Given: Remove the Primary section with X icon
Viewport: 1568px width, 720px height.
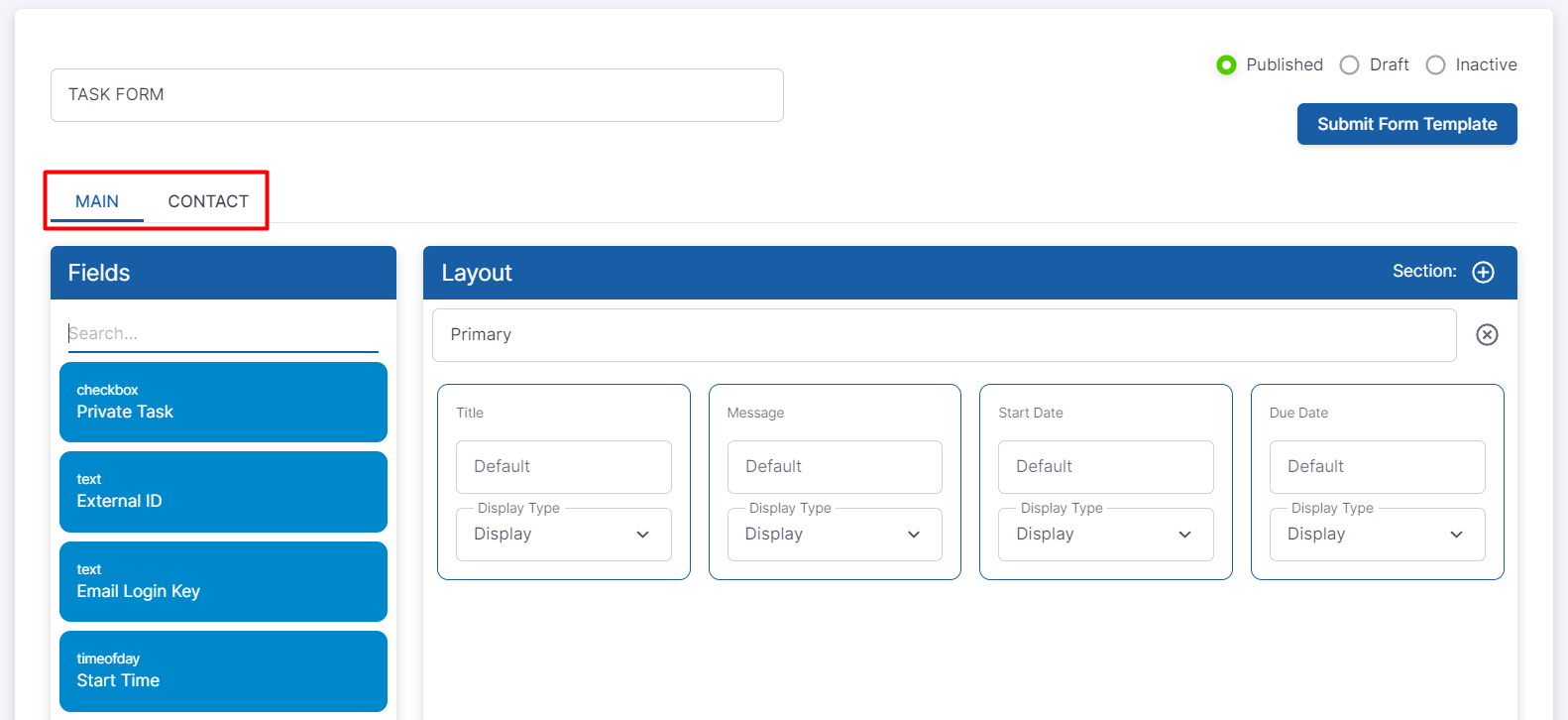Looking at the screenshot, I should pyautogui.click(x=1487, y=335).
